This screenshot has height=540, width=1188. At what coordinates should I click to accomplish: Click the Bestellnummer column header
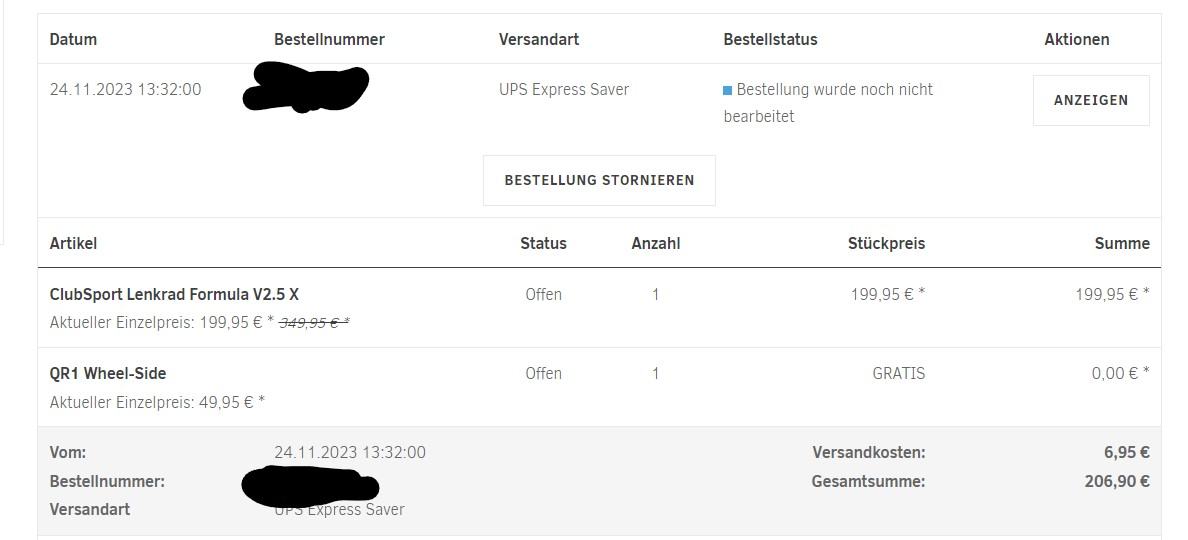tap(329, 39)
